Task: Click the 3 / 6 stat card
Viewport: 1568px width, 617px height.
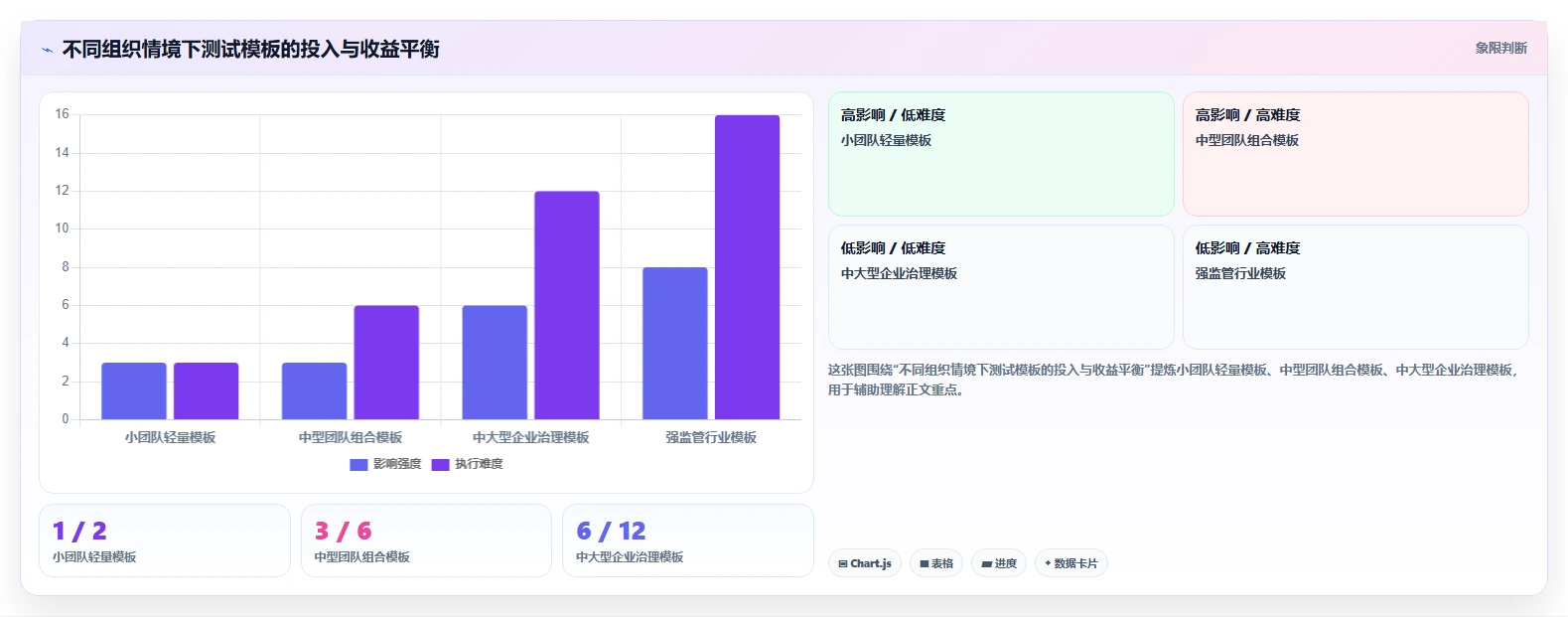Action: pyautogui.click(x=426, y=540)
